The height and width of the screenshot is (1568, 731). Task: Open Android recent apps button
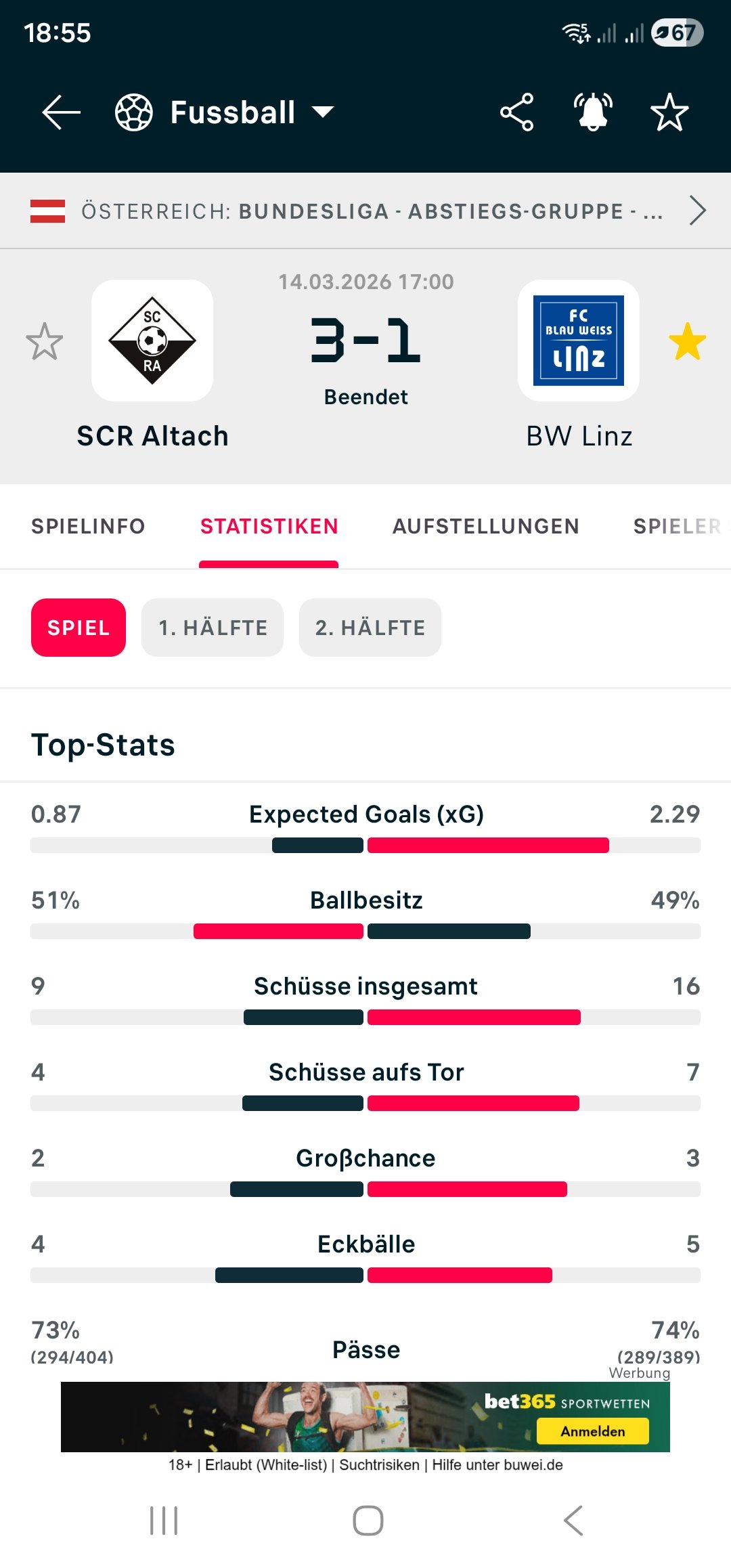coord(164,1521)
